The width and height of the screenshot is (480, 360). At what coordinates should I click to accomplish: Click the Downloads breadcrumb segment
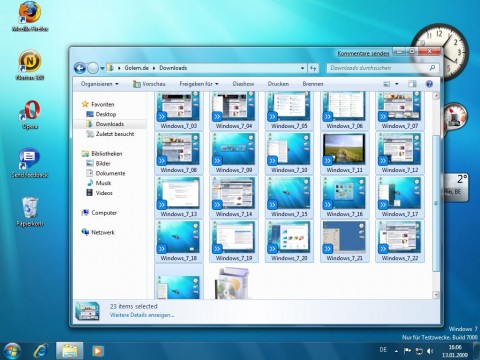tap(173, 68)
